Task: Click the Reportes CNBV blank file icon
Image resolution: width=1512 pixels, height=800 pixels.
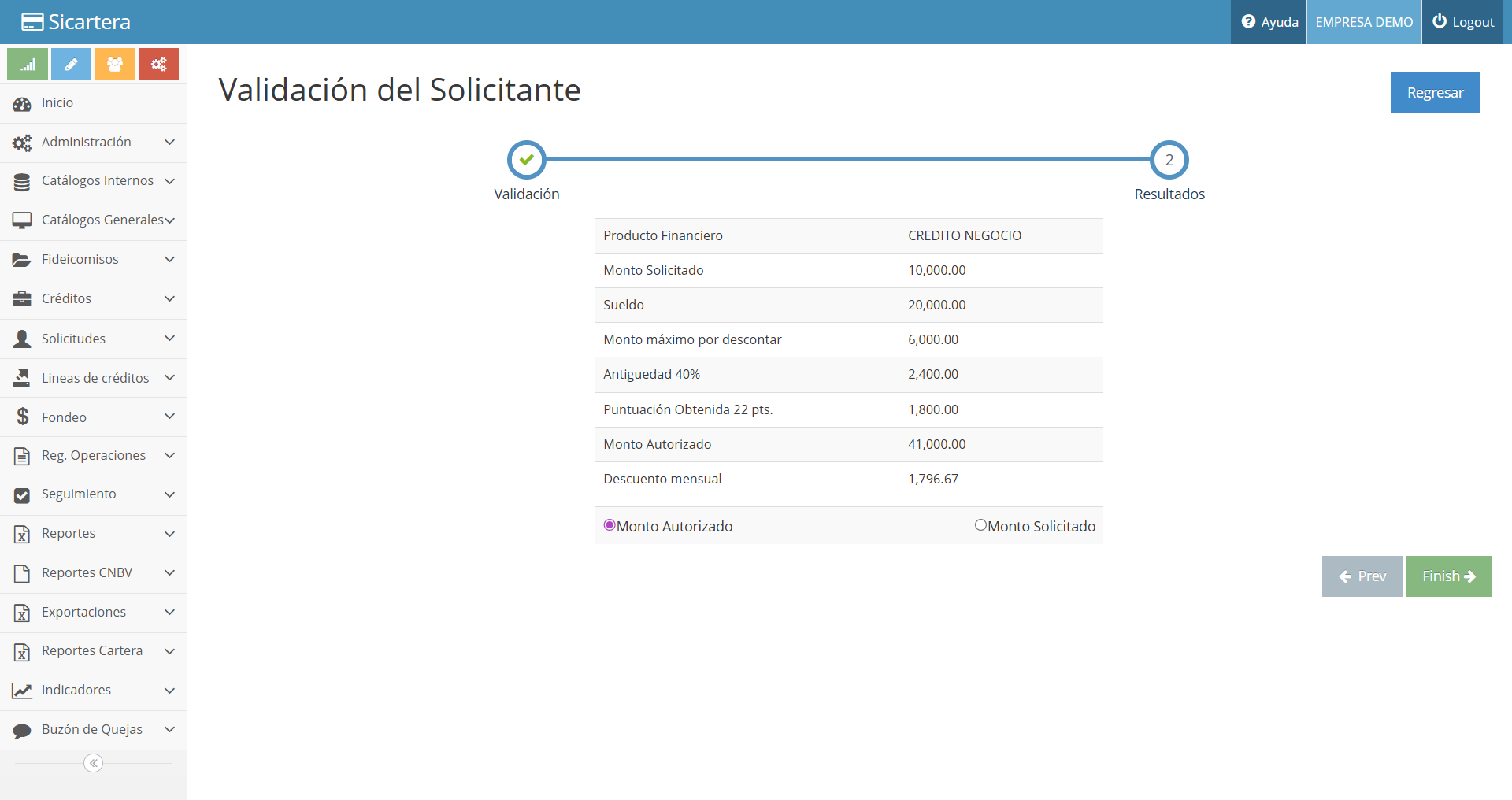Action: [x=22, y=573]
